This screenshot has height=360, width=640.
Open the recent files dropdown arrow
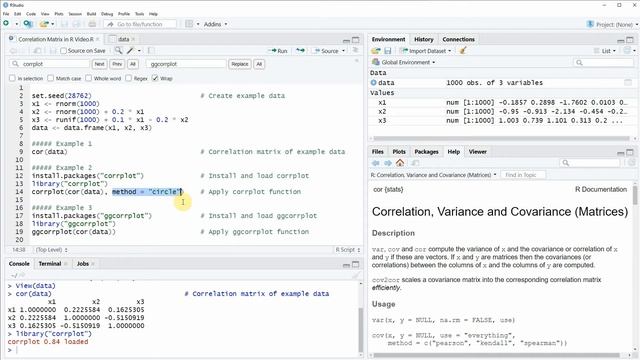[x=53, y=24]
